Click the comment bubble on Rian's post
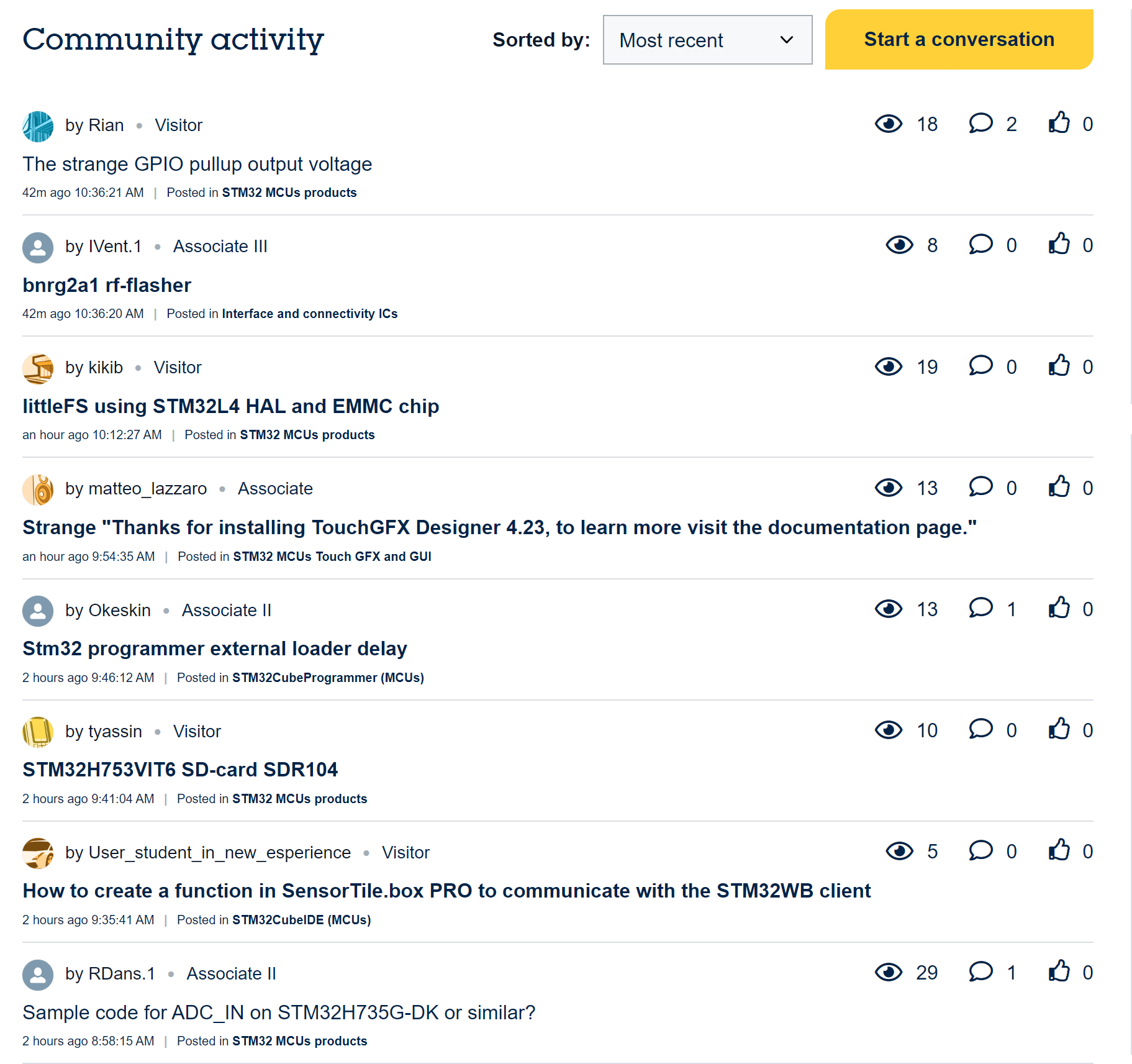The width and height of the screenshot is (1132, 1064). pos(980,123)
